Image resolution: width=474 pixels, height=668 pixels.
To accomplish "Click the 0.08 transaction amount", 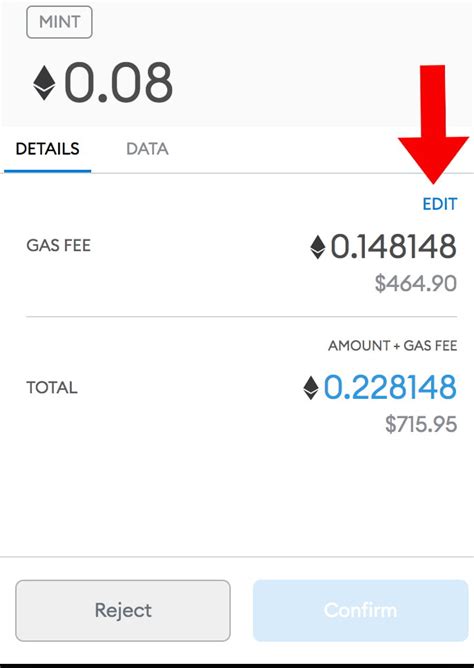I will tap(118, 83).
